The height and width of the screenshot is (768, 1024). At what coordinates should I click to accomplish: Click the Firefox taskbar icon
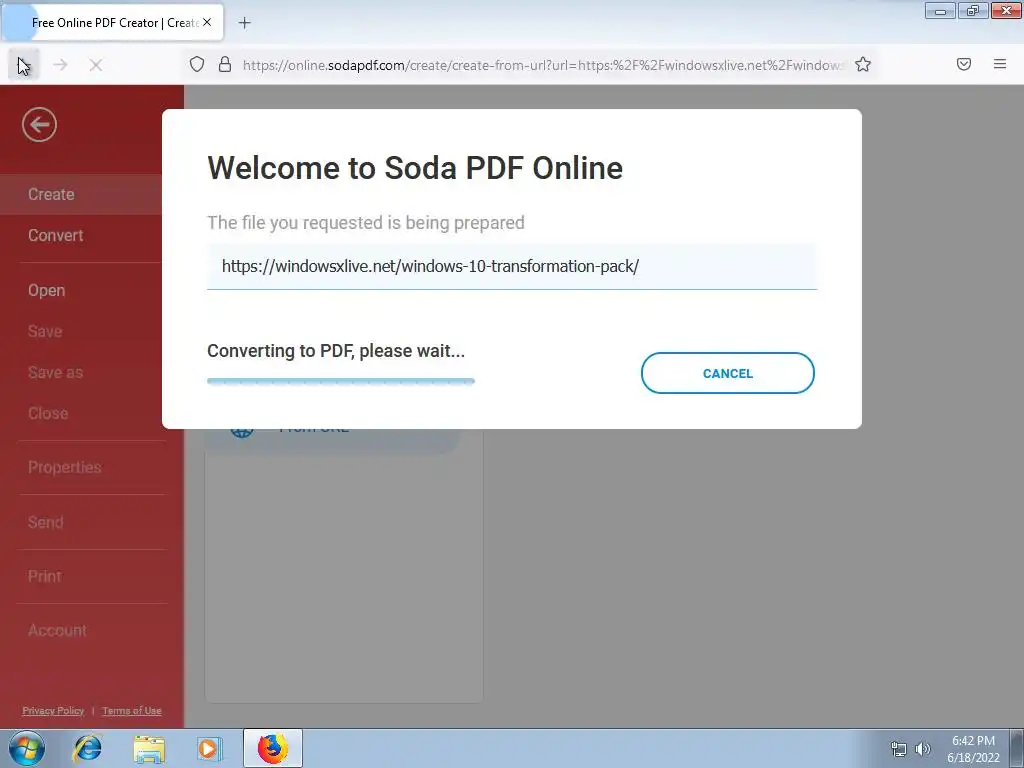pyautogui.click(x=272, y=748)
